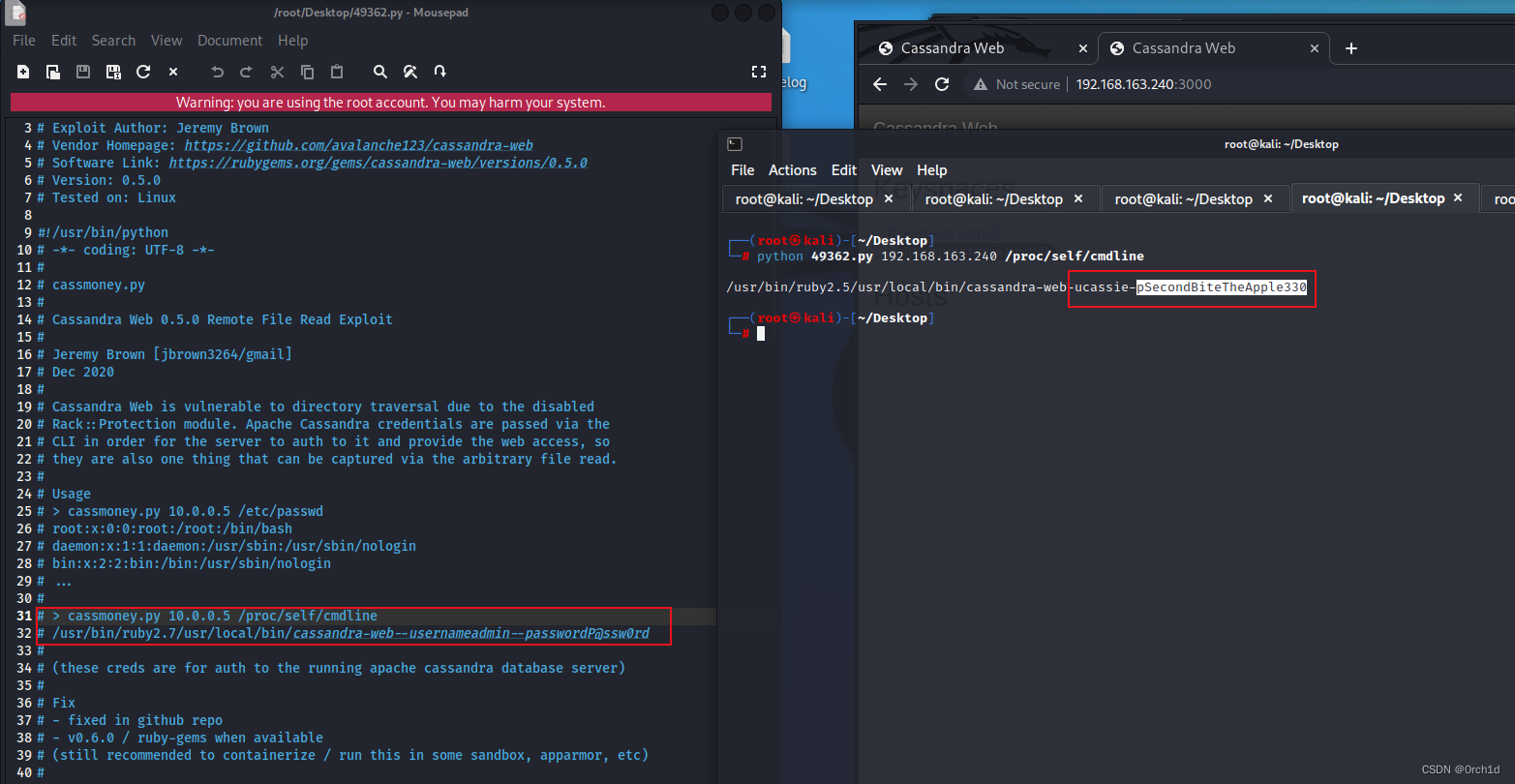Click the Not secure warning icon
This screenshot has width=1515, height=784.
pos(981,84)
